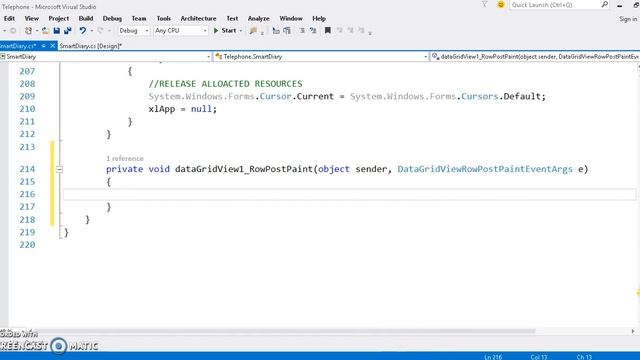Click the word dataGridView1_RowPostPaint on line 214
Image resolution: width=640 pixels, height=360 pixels.
coord(244,169)
